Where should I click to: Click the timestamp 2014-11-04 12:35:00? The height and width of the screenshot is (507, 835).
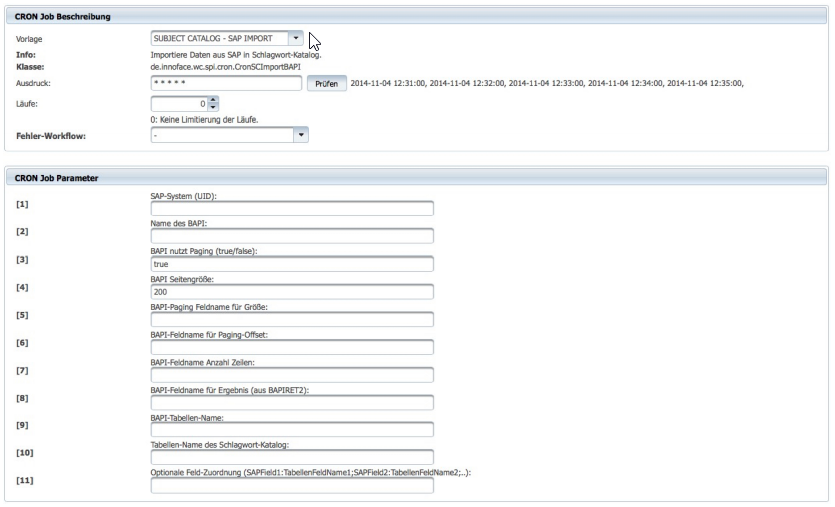tap(705, 84)
